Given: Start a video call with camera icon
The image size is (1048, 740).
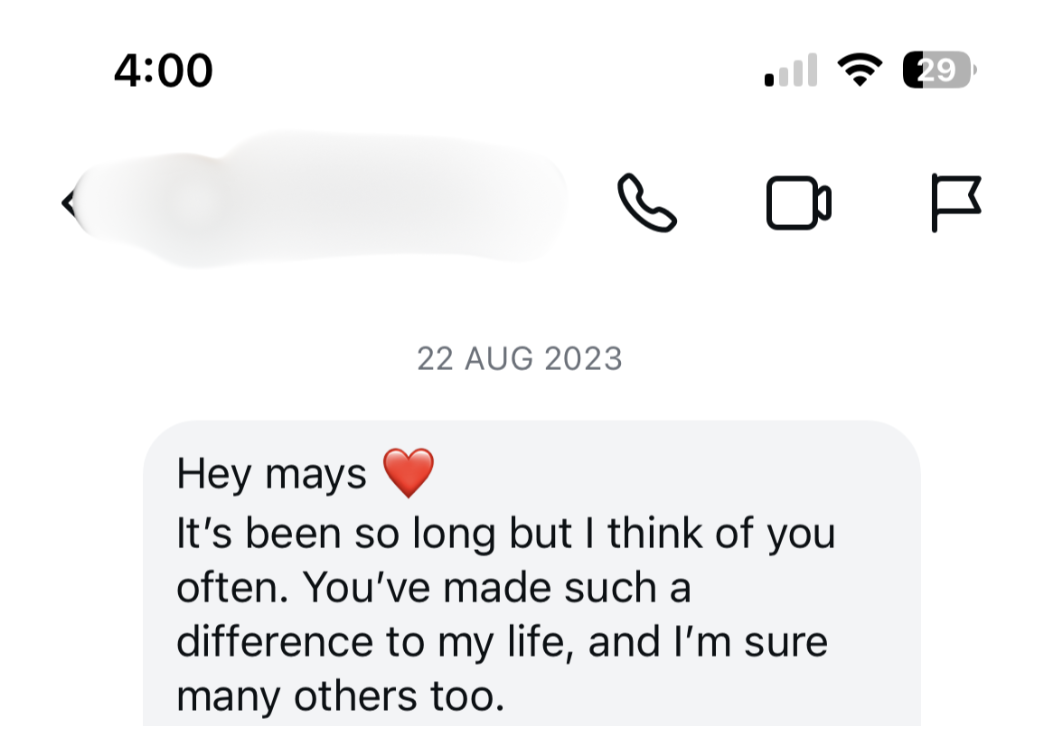Looking at the screenshot, I should click(798, 203).
